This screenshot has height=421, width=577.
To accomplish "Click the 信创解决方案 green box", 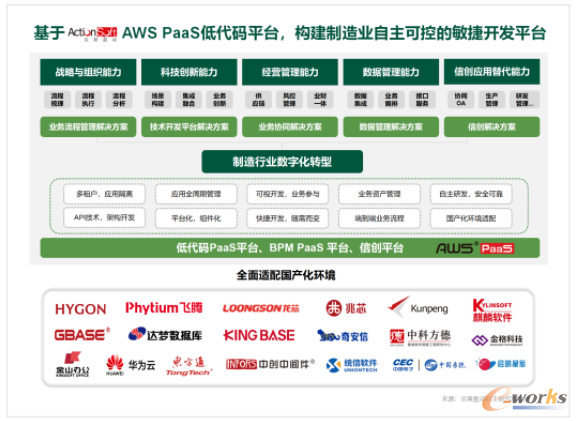I will [492, 127].
